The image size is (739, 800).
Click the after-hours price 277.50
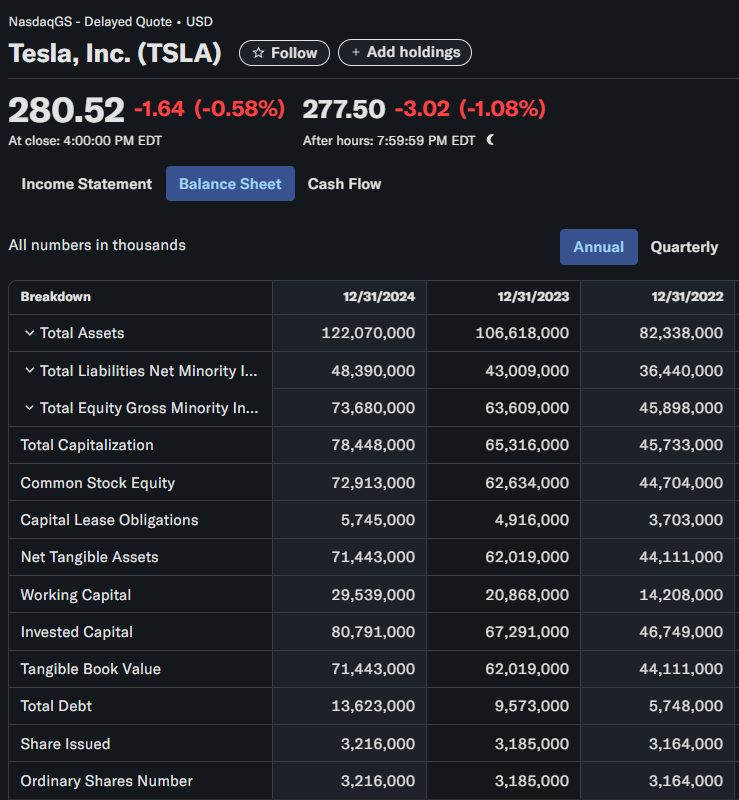click(x=344, y=109)
